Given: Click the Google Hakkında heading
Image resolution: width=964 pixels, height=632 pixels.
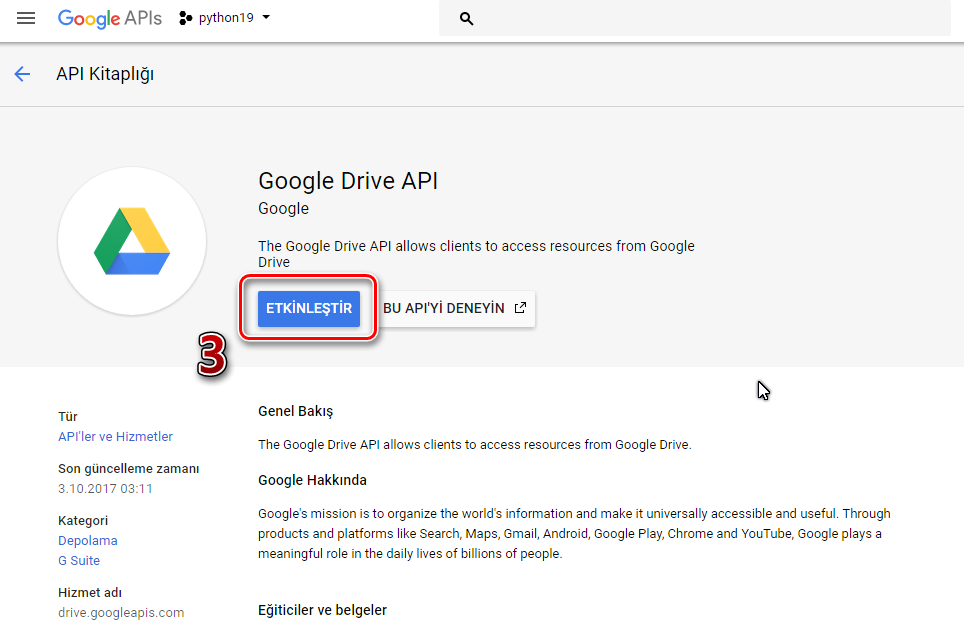Looking at the screenshot, I should point(312,480).
